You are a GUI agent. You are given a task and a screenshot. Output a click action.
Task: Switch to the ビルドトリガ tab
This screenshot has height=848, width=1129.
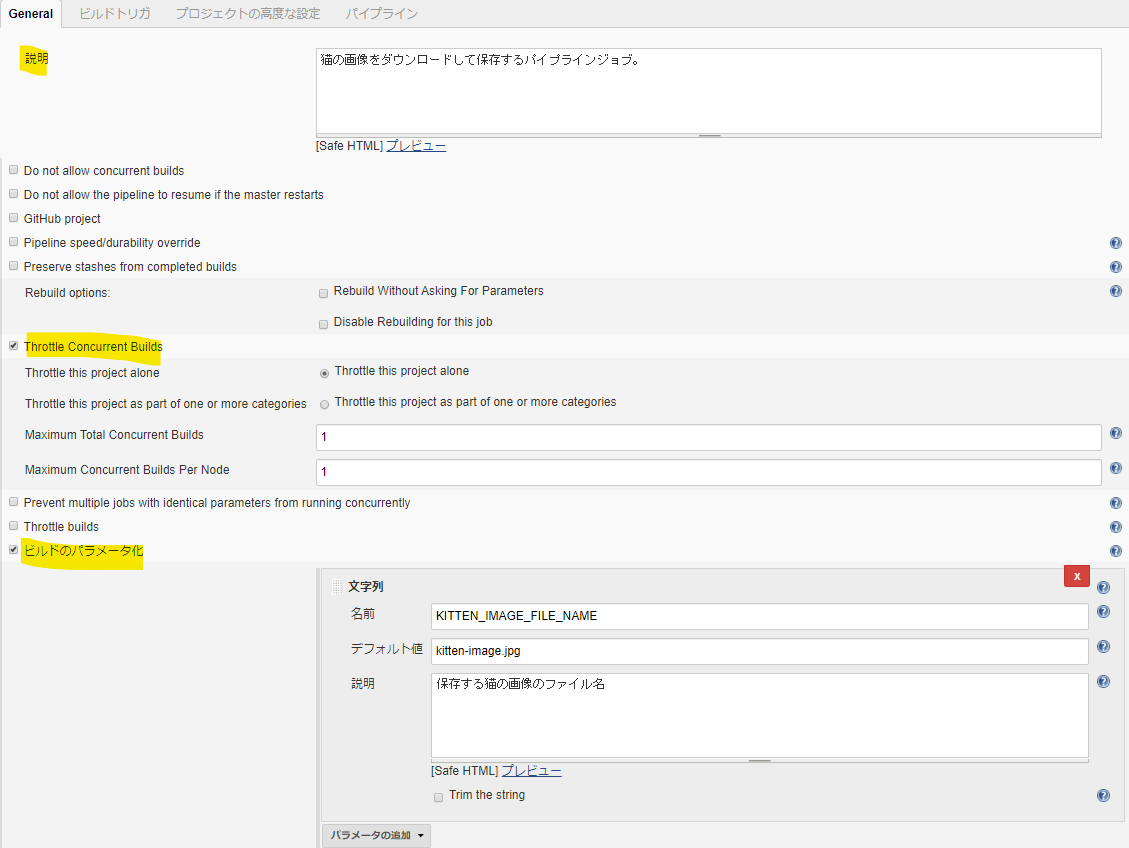click(x=115, y=14)
